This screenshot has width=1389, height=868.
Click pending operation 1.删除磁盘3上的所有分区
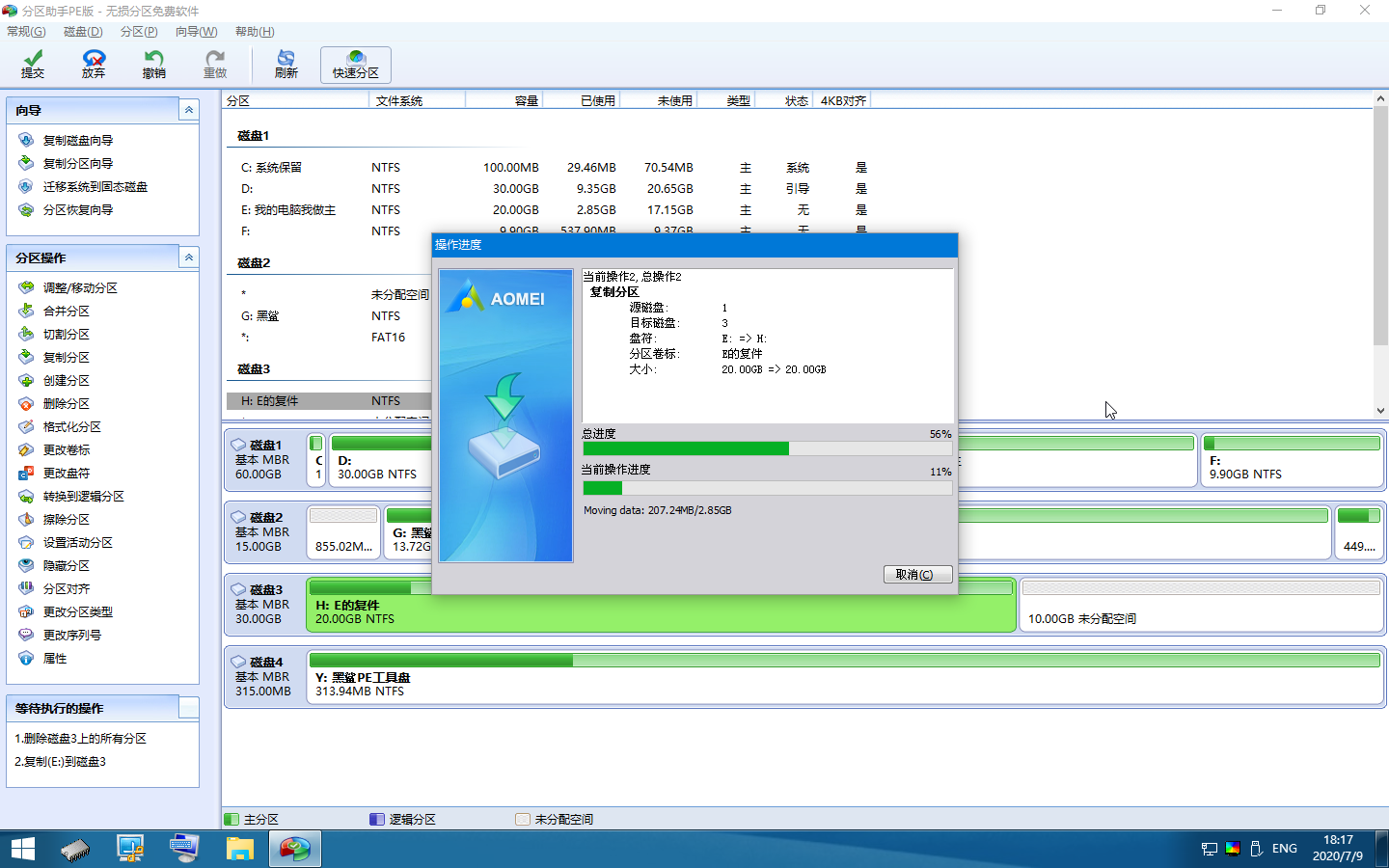tap(81, 738)
